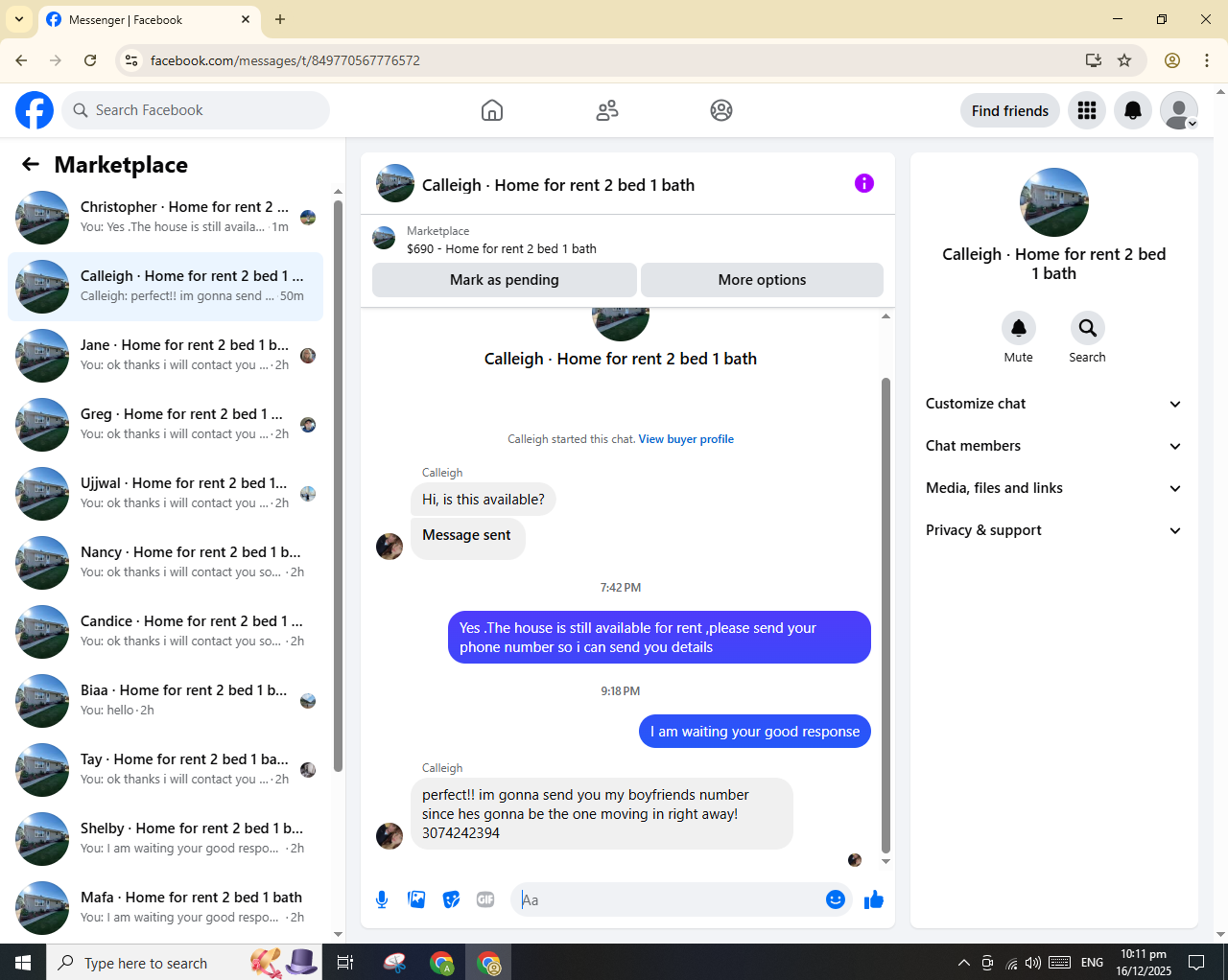
Task: Select the Messenger | Facebook browser tab
Action: coord(149,19)
